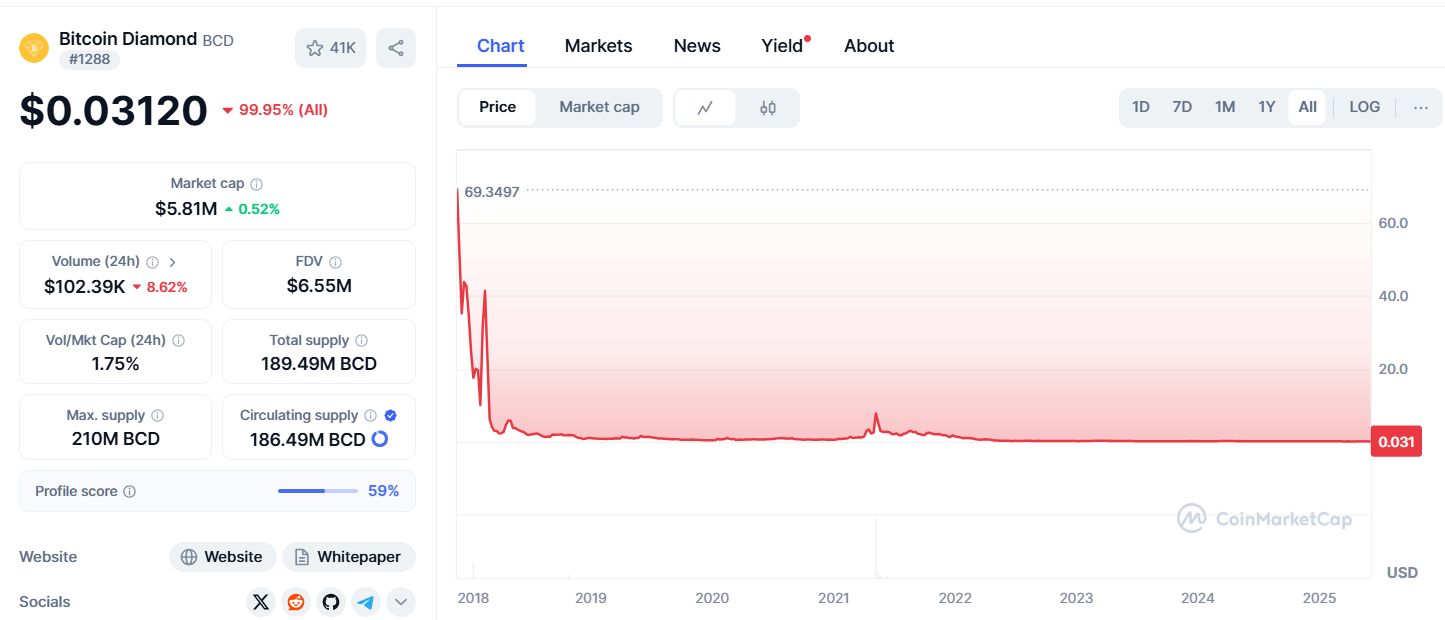Click the 189.49M BCD total supply
The width and height of the screenshot is (1445, 620).
[x=319, y=364]
